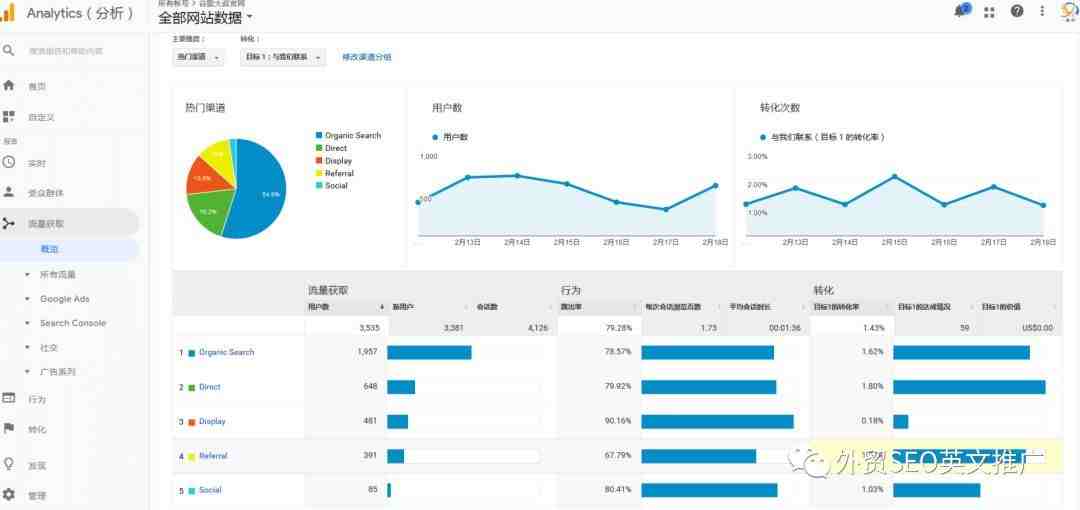1080x510 pixels.
Task: Click 修改渠道分组 edit channel grouping link
Action: tap(367, 57)
